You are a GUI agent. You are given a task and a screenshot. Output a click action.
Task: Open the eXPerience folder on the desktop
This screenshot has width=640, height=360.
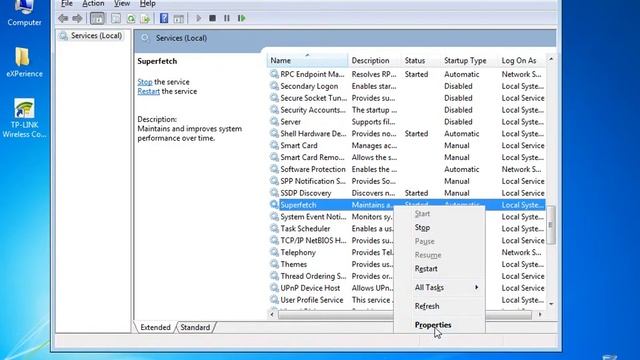[x=24, y=62]
